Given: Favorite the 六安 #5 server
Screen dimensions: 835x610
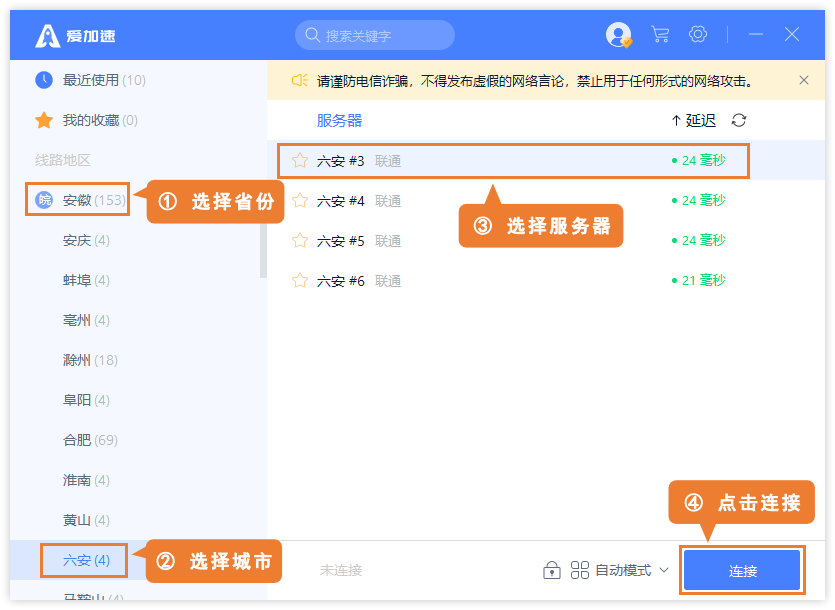Looking at the screenshot, I should pyautogui.click(x=300, y=241).
